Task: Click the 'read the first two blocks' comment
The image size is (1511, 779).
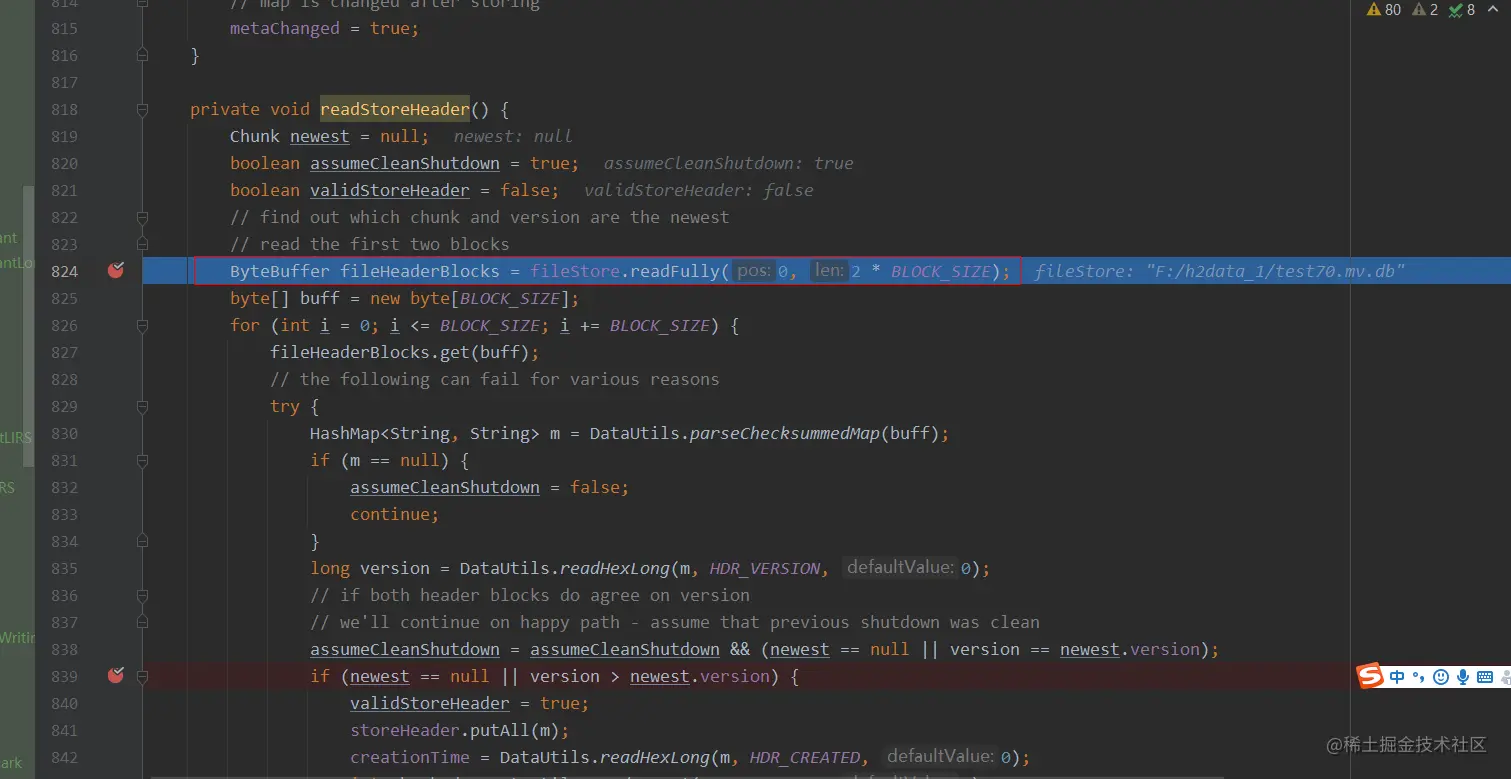Action: coord(370,244)
